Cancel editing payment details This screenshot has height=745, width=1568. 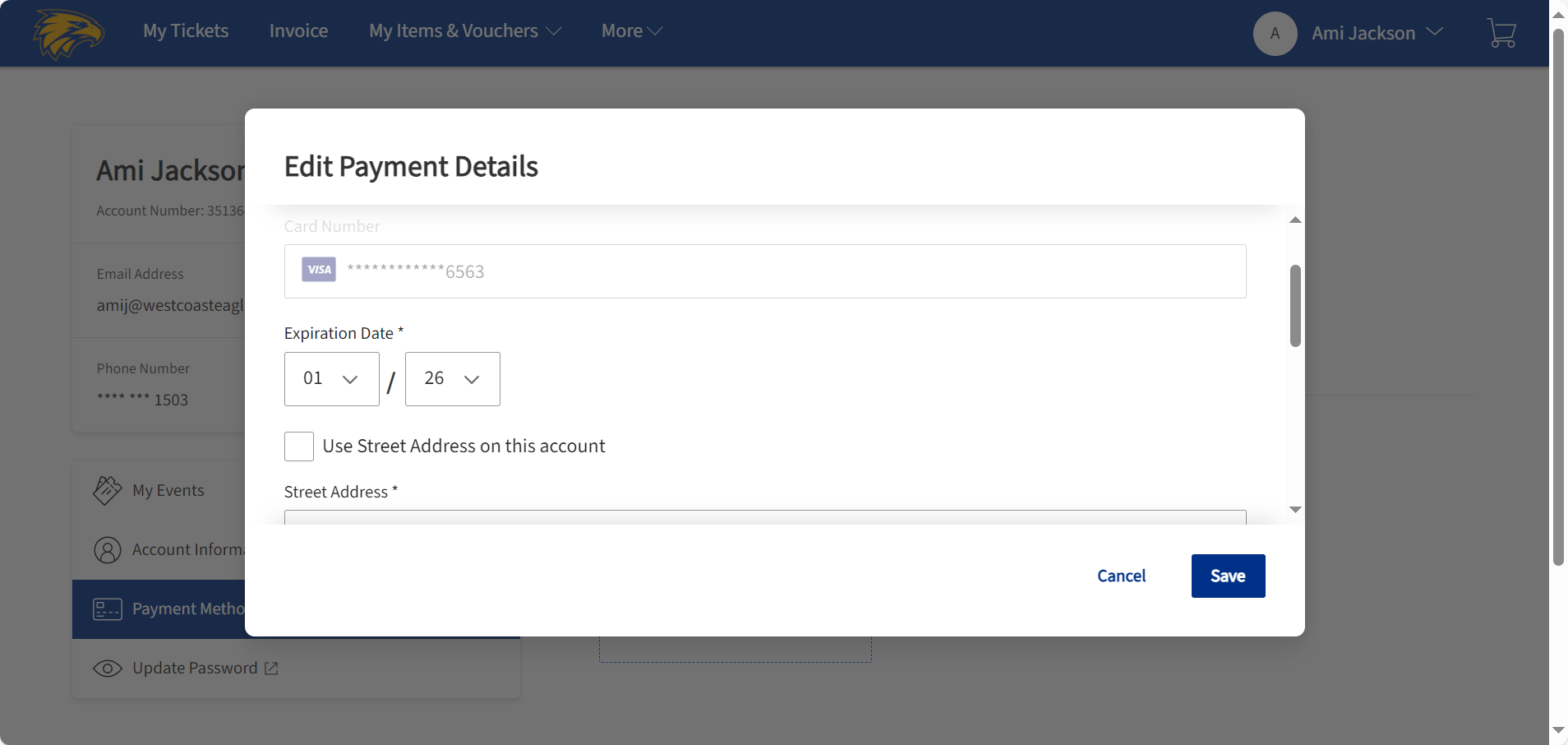tap(1121, 576)
